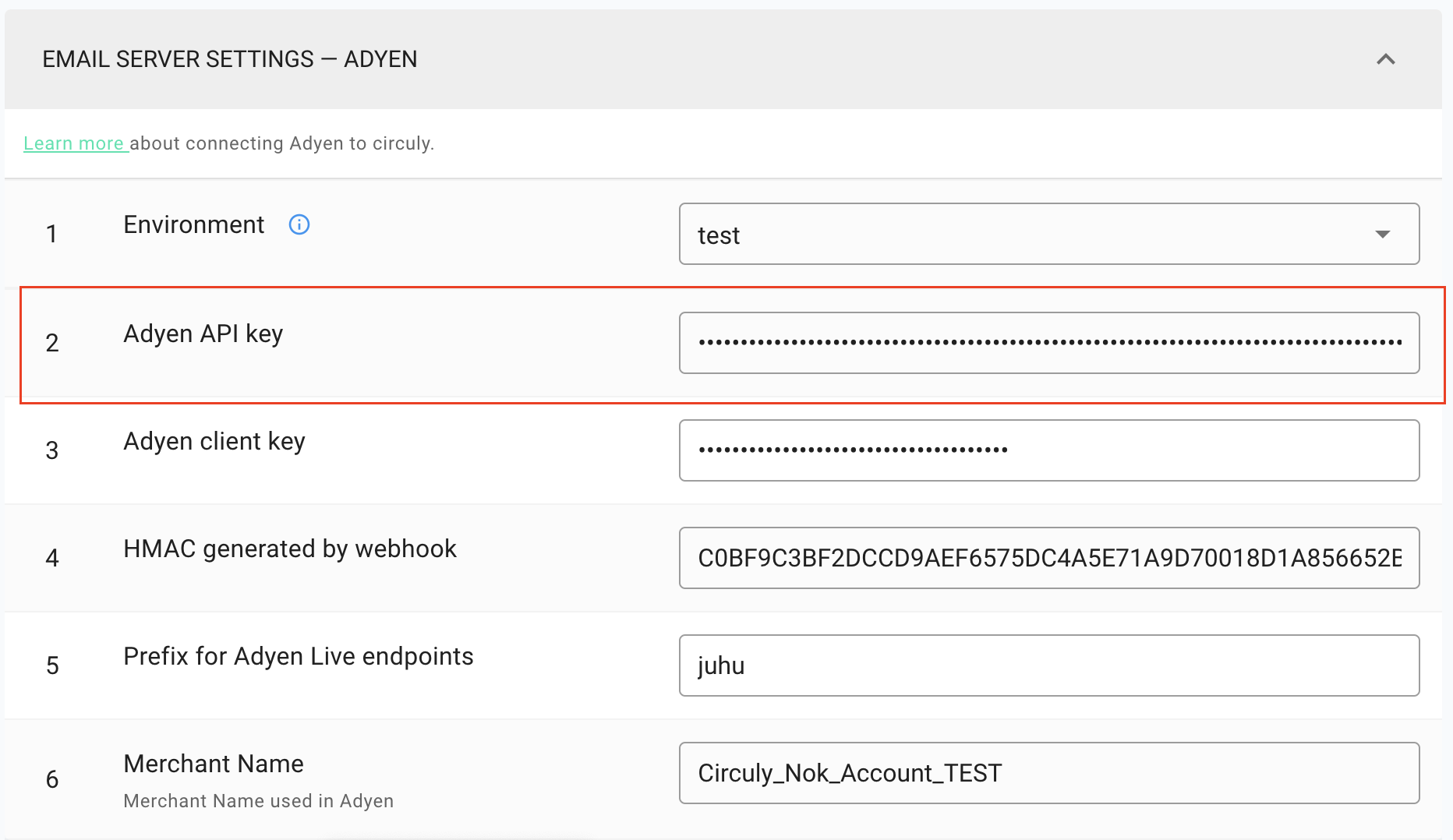Click the Merchant Name label
This screenshot has height=840, width=1453.
(214, 764)
